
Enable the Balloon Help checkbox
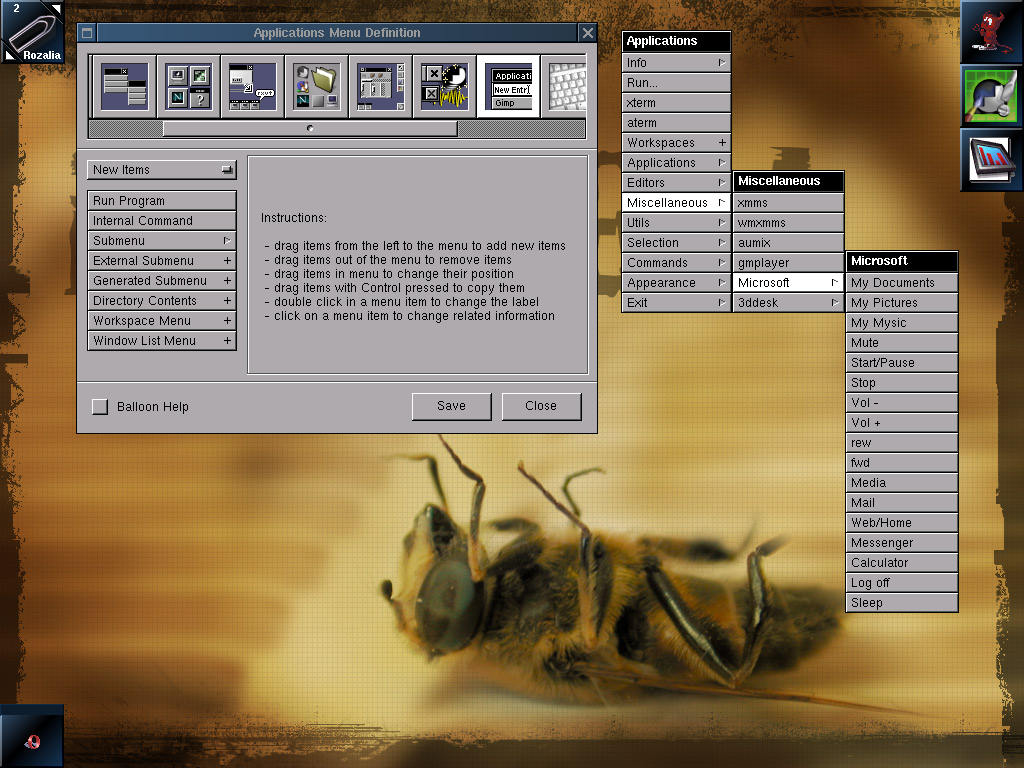[x=100, y=407]
